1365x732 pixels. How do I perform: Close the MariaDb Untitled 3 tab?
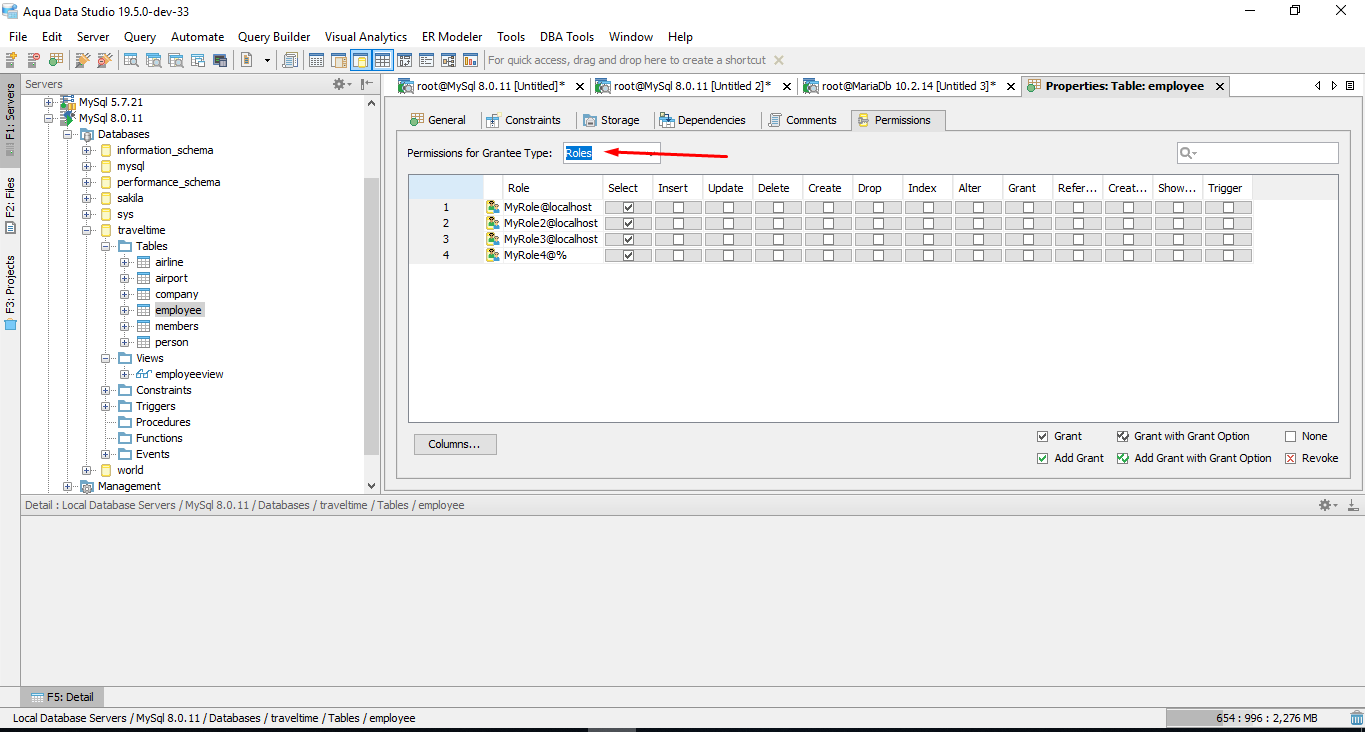coord(1010,87)
